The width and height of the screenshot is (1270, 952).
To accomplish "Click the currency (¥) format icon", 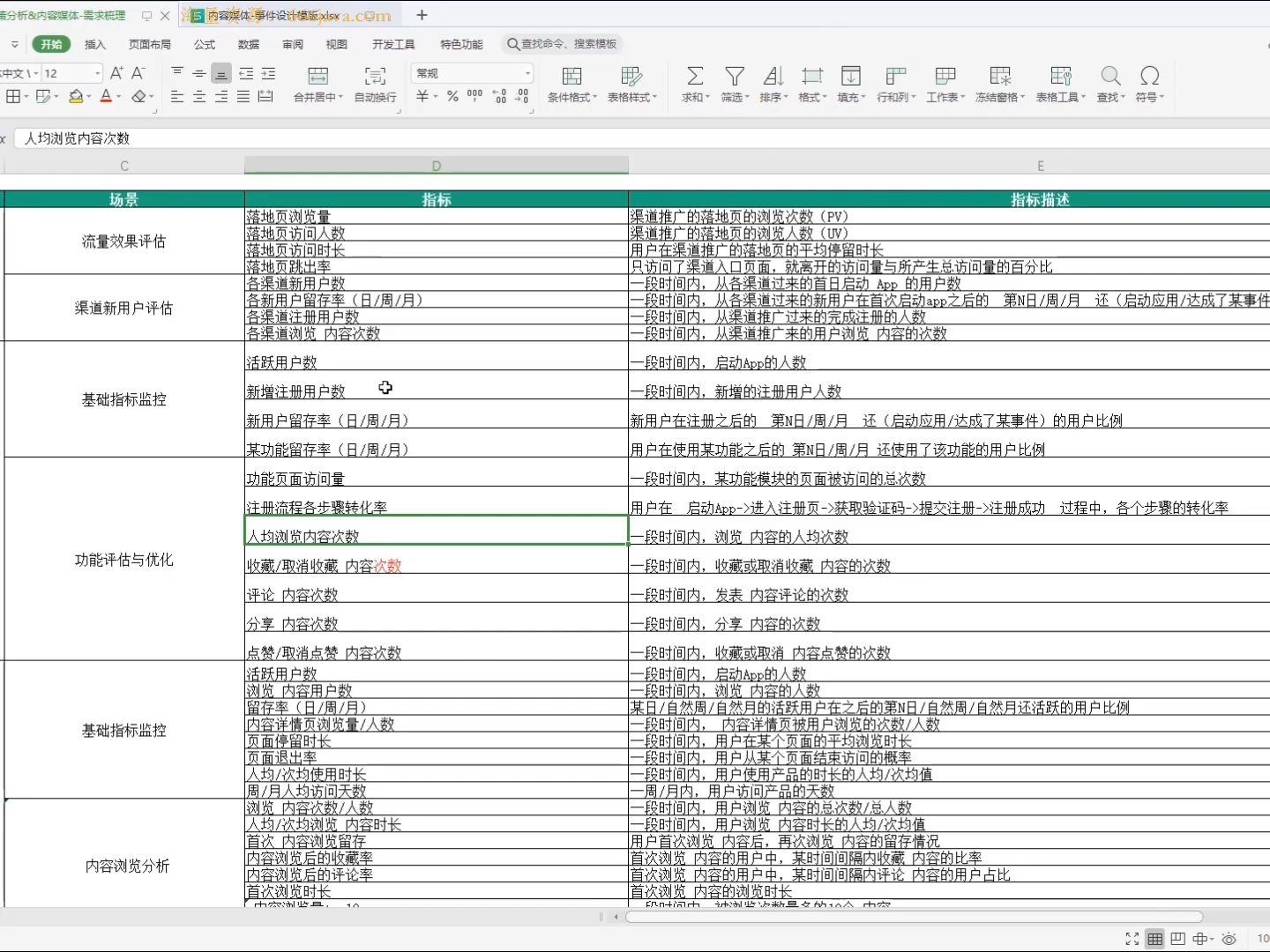I will 422,96.
